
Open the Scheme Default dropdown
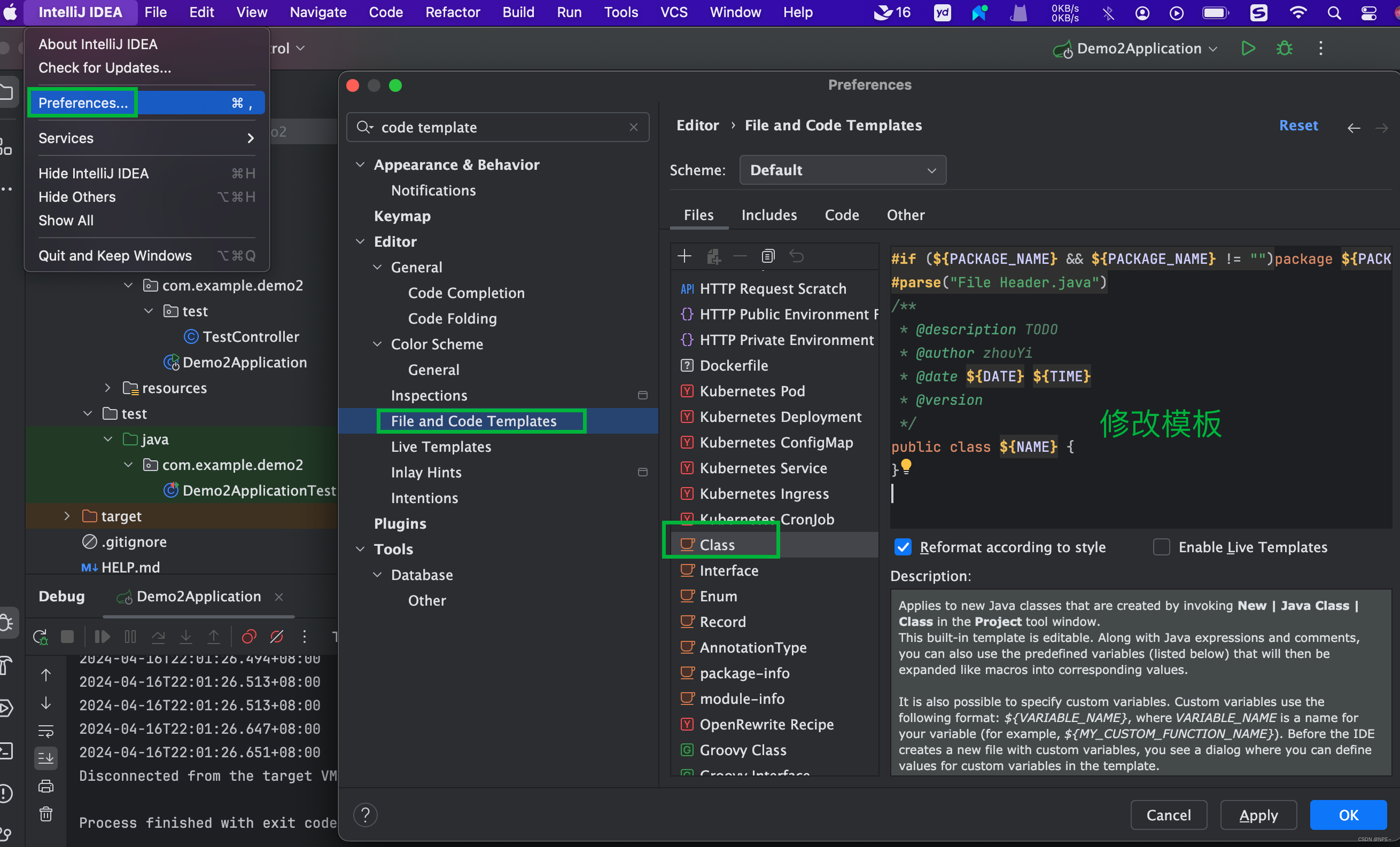coord(843,170)
